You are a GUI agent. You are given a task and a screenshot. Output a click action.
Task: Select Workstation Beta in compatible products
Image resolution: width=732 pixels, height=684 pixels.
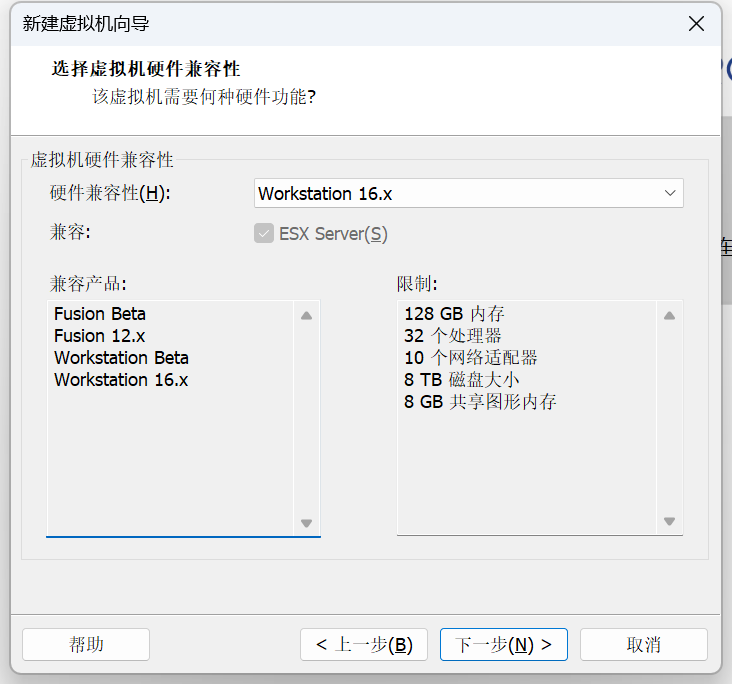(x=121, y=358)
